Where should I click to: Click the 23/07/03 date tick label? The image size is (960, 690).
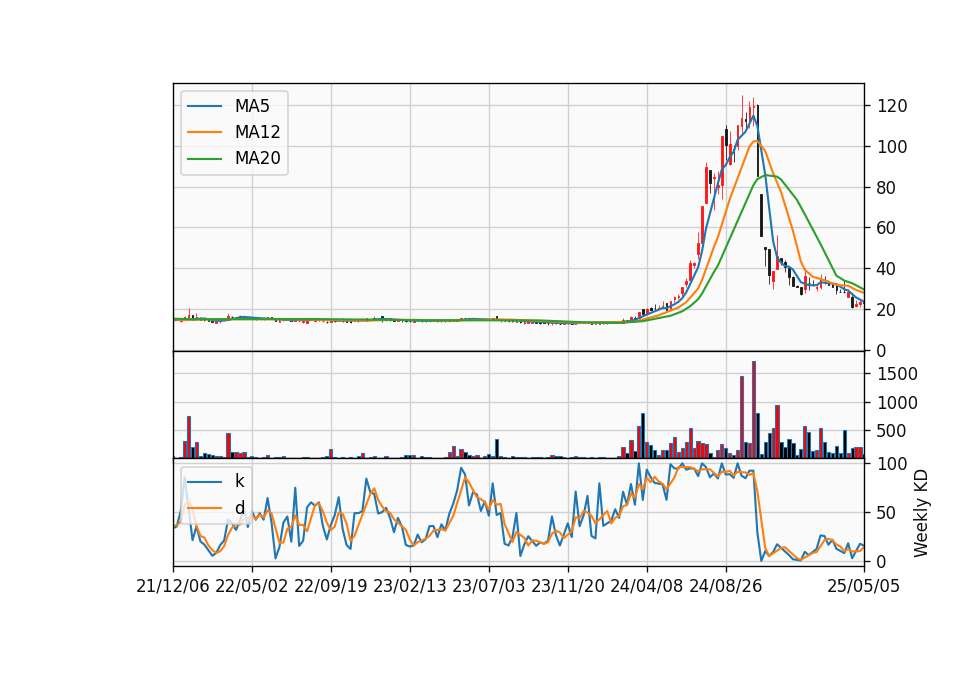(x=489, y=586)
